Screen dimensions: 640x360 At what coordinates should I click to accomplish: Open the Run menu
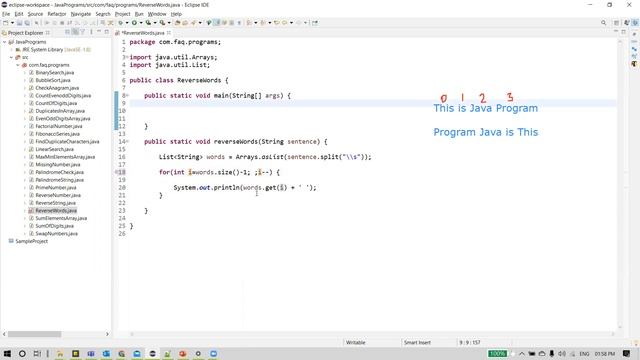coord(139,14)
